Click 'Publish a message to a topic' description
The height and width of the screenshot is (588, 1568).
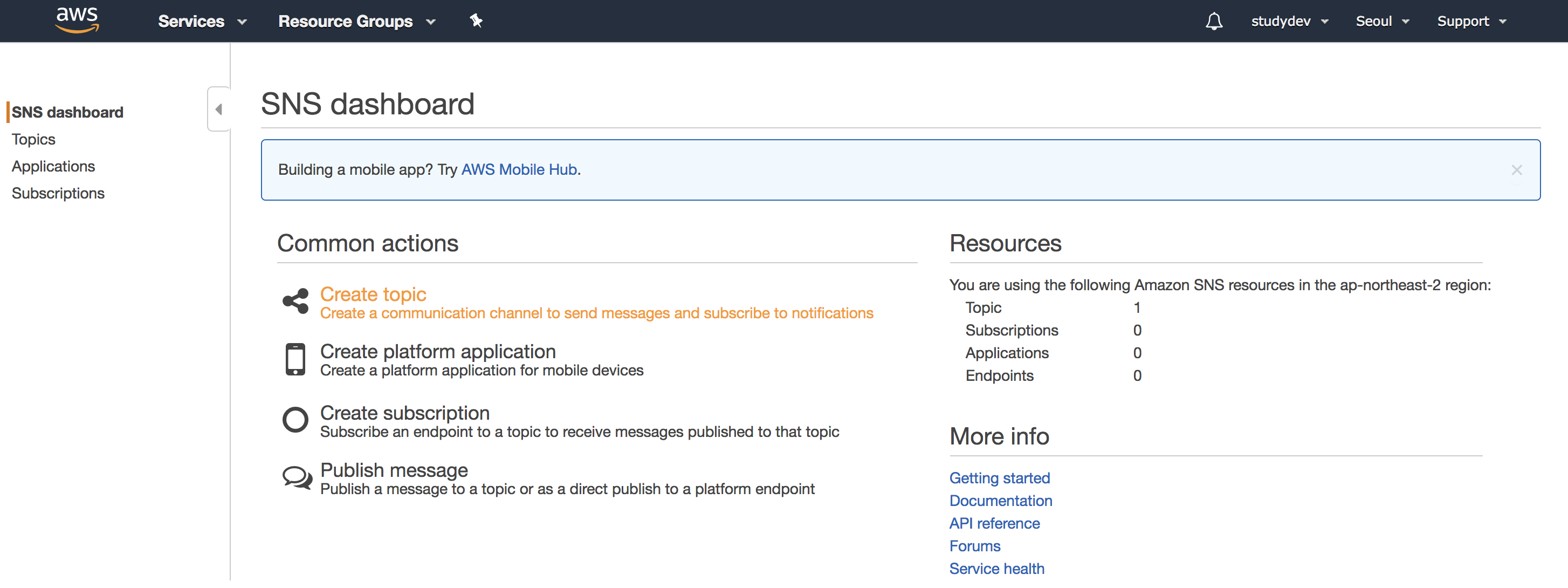567,489
